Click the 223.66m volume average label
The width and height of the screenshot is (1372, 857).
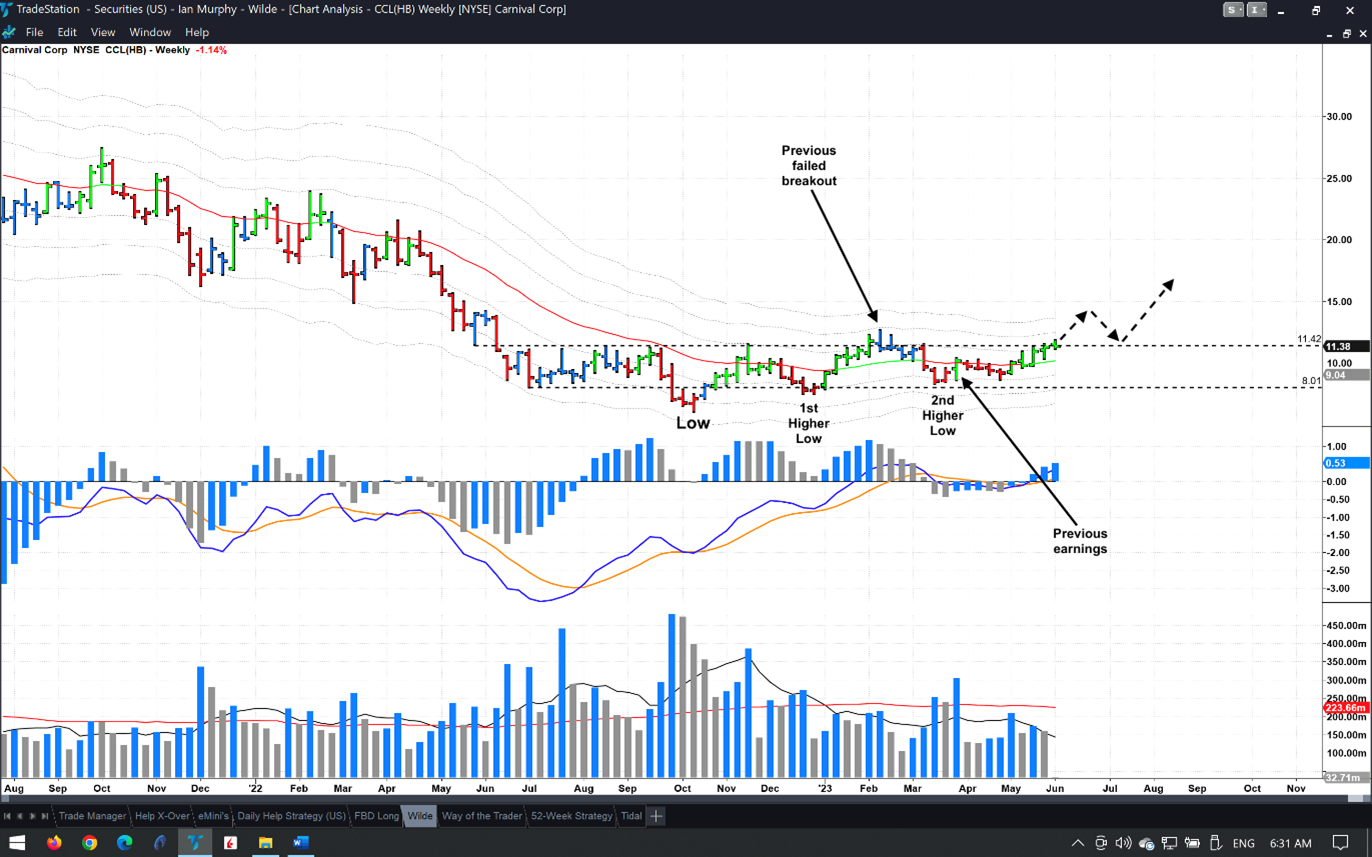(x=1346, y=708)
